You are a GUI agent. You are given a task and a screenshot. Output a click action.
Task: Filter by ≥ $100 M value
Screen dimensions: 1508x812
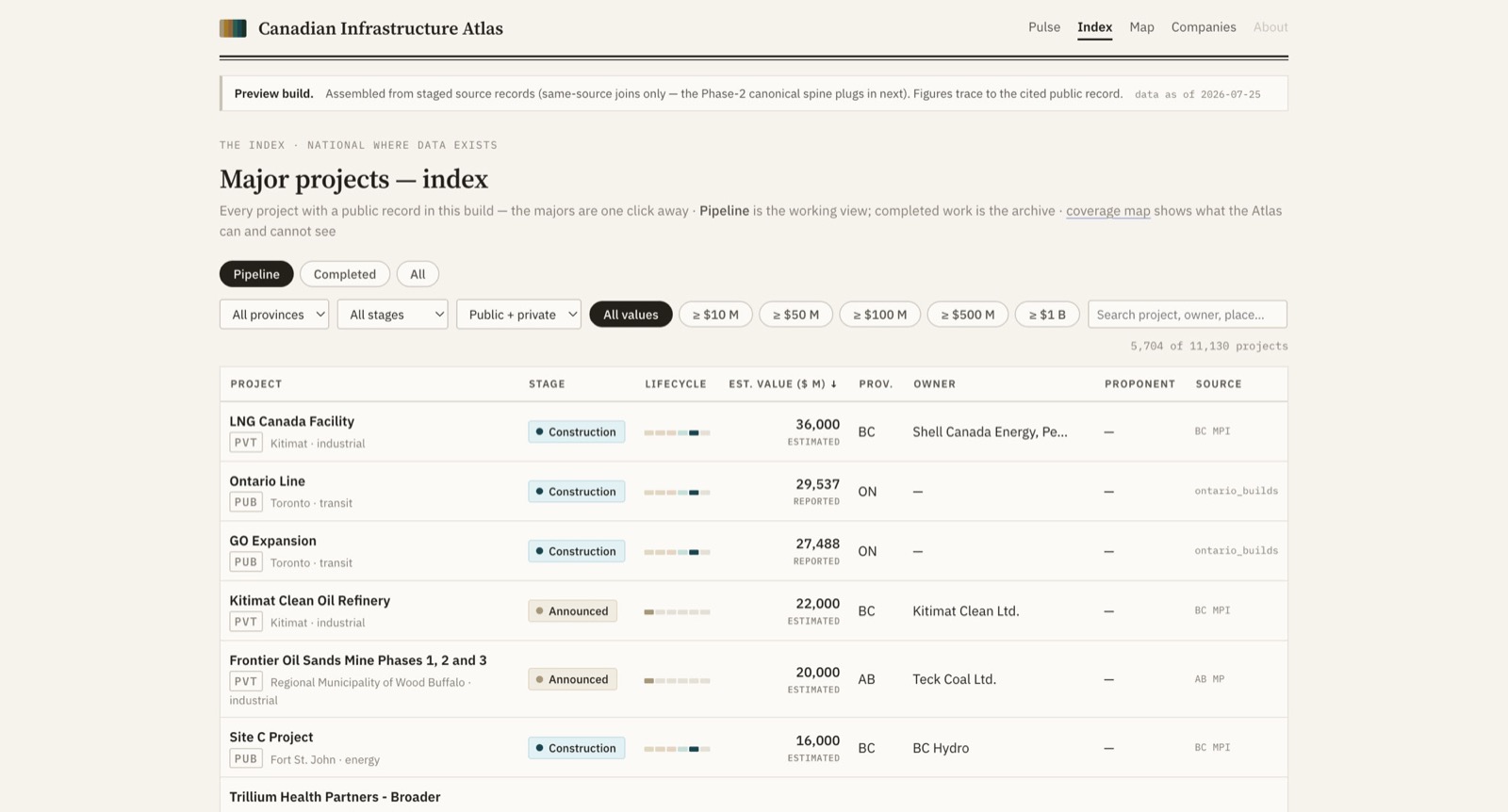point(880,315)
